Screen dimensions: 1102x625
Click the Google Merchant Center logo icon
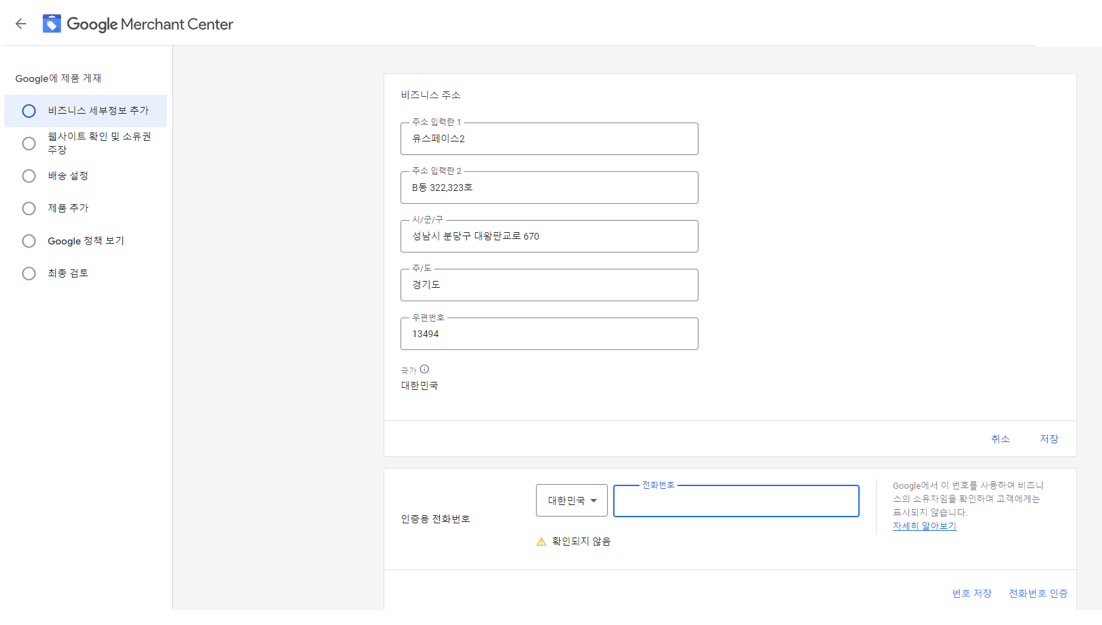point(52,24)
